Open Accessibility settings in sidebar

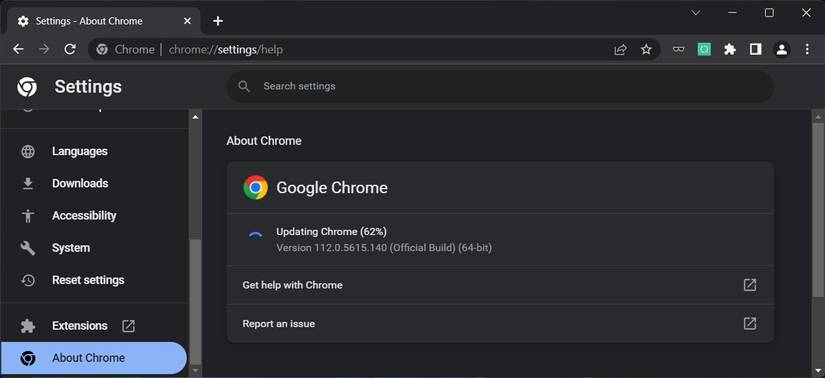pyautogui.click(x=95, y=216)
